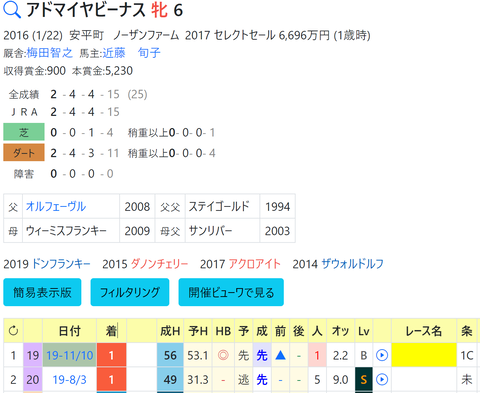Open sibling link ドンフランキー
The height and width of the screenshot is (393, 480).
point(61,264)
